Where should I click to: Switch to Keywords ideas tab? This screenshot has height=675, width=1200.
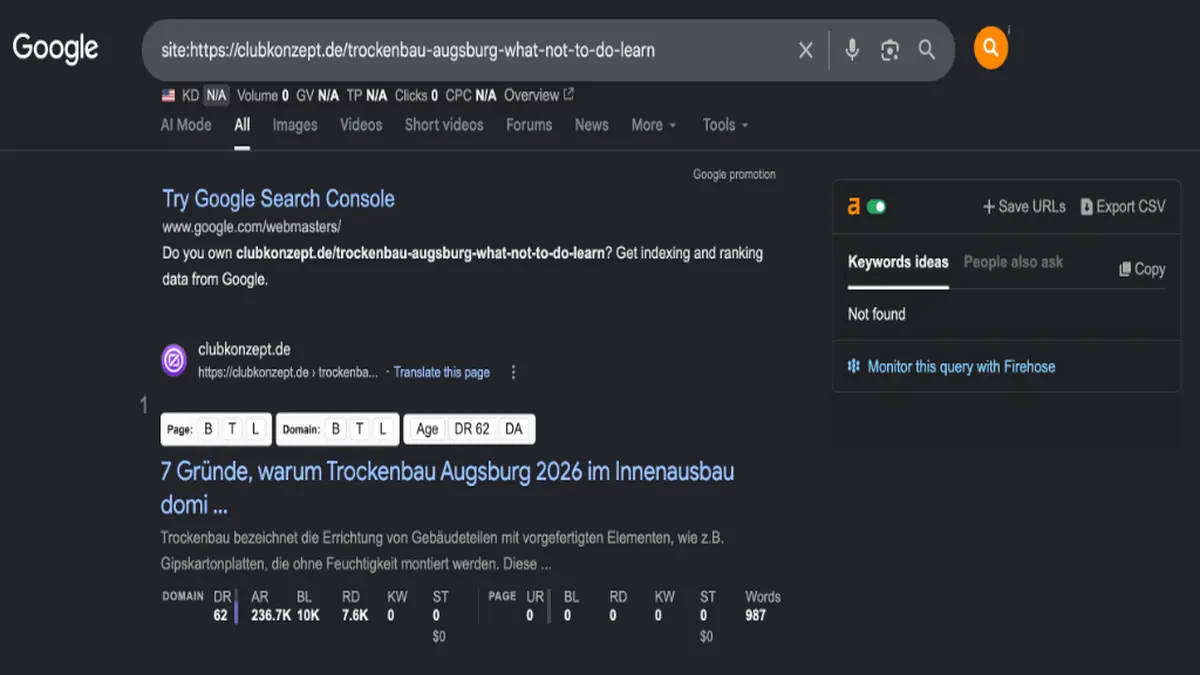coord(898,262)
